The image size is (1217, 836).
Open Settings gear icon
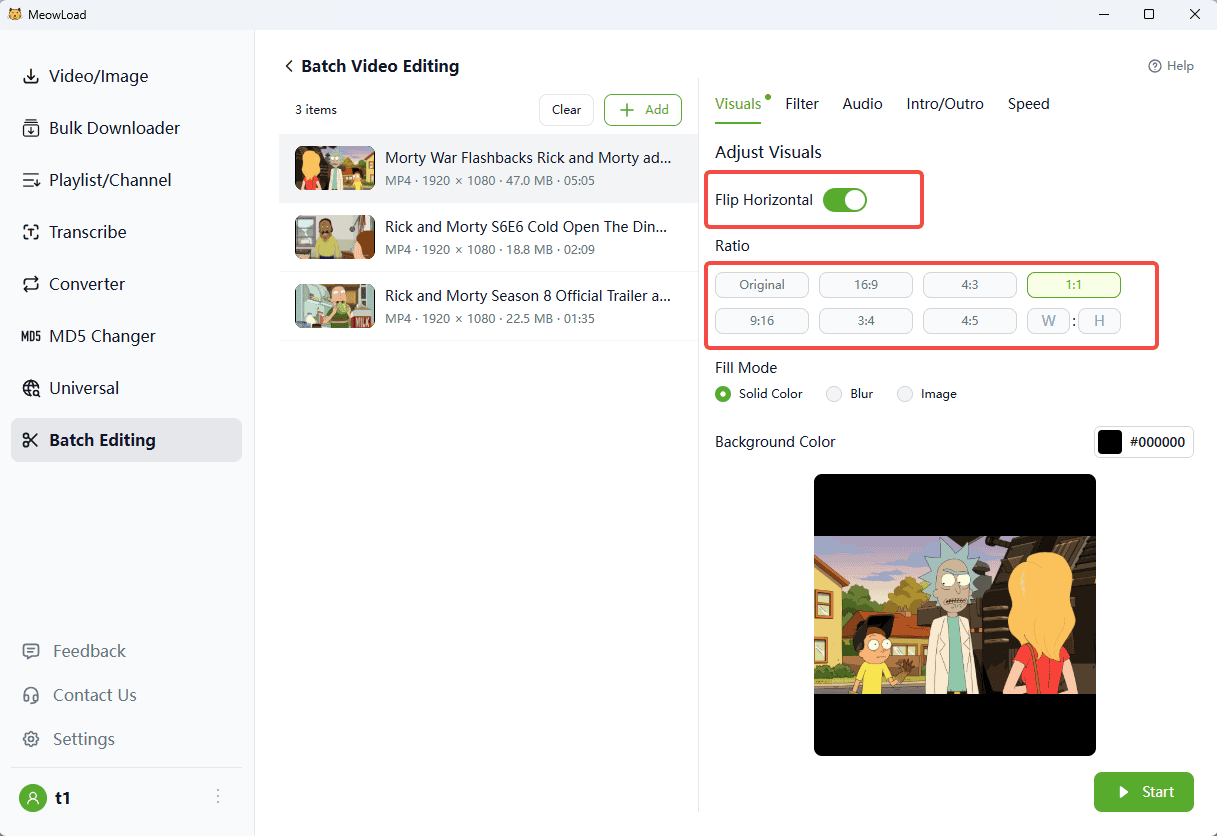click(x=32, y=739)
